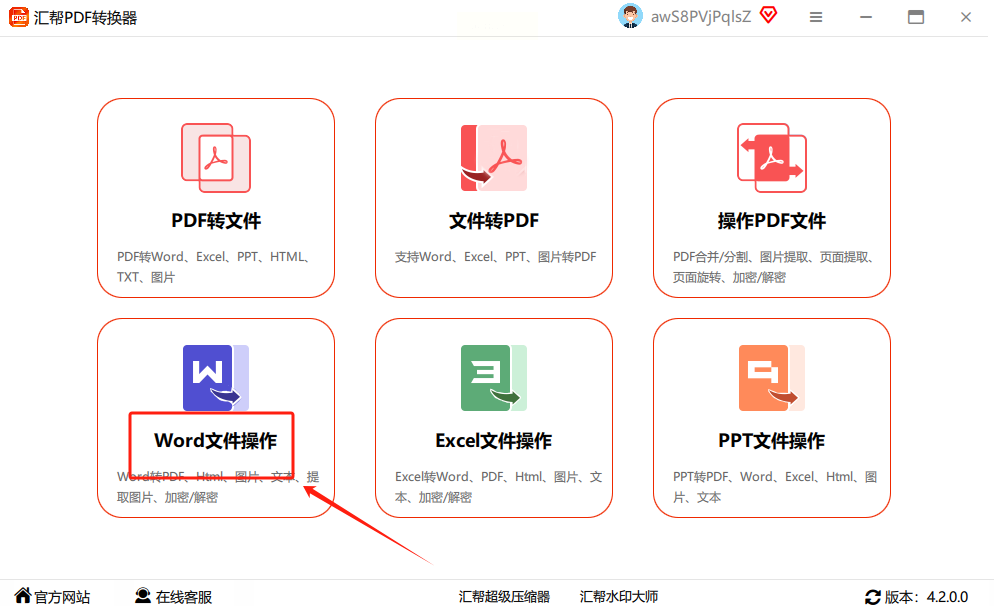The height and width of the screenshot is (606, 994).
Task: Click description 支持Word、Excel、PPT、图片转PDF
Action: pyautogui.click(x=496, y=257)
